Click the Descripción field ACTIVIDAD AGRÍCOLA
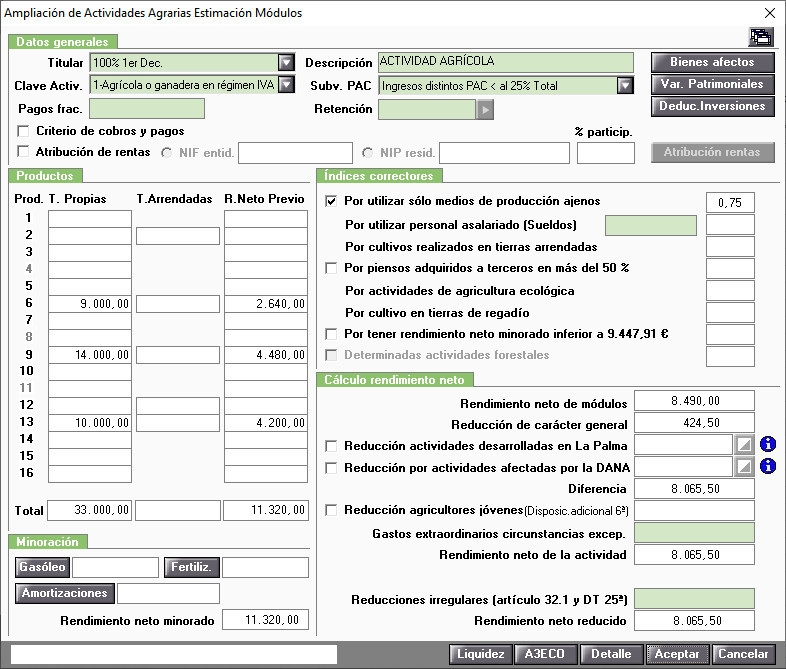Image resolution: width=786 pixels, height=669 pixels. [x=506, y=62]
